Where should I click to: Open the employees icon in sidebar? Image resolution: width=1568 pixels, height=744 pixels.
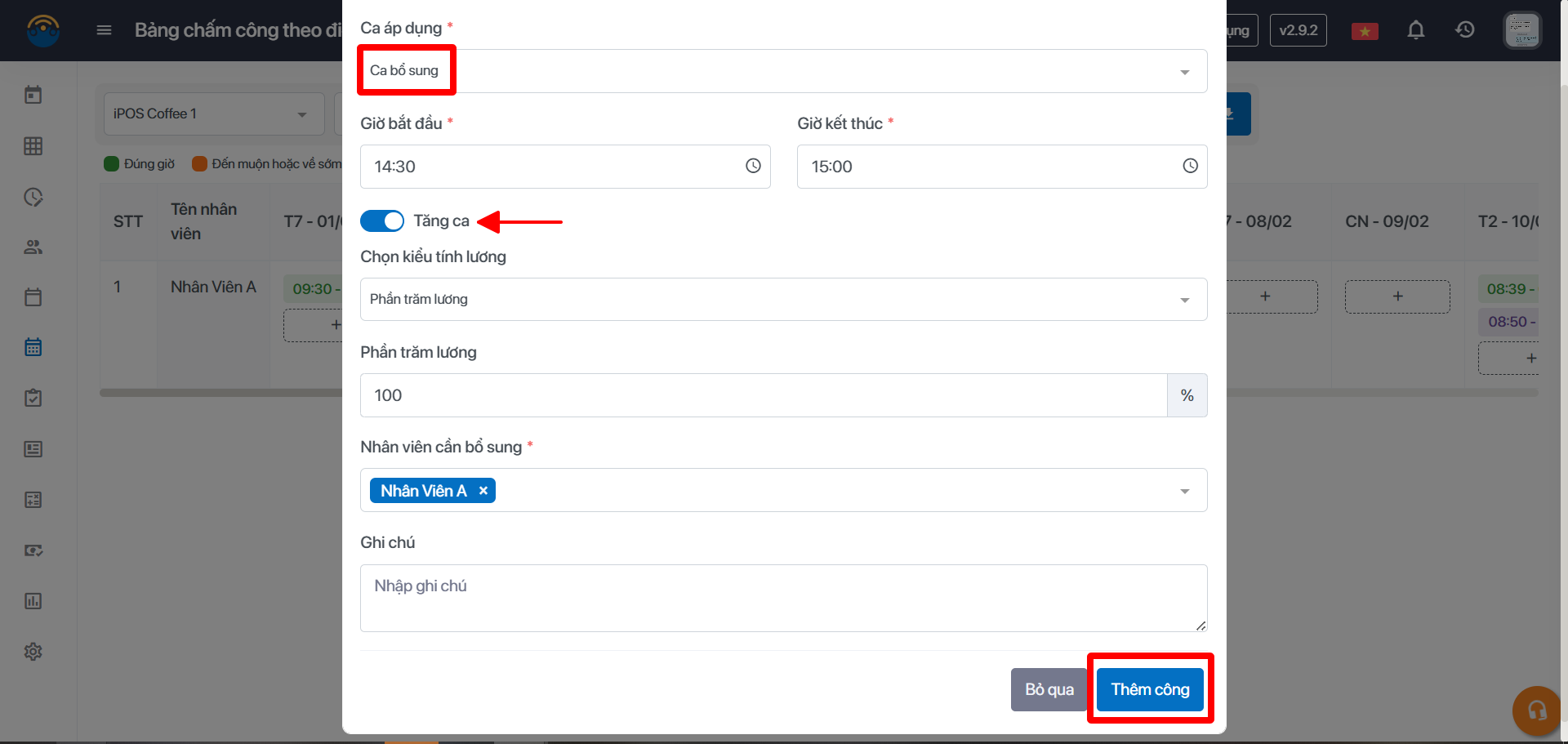pyautogui.click(x=33, y=247)
